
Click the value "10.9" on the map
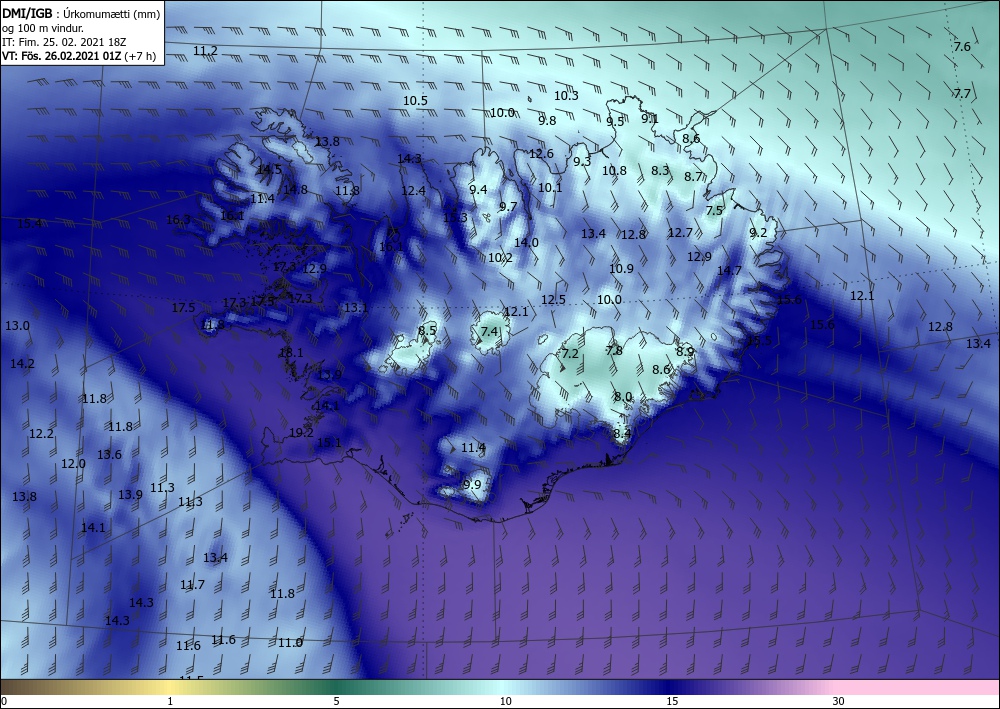coord(621,269)
